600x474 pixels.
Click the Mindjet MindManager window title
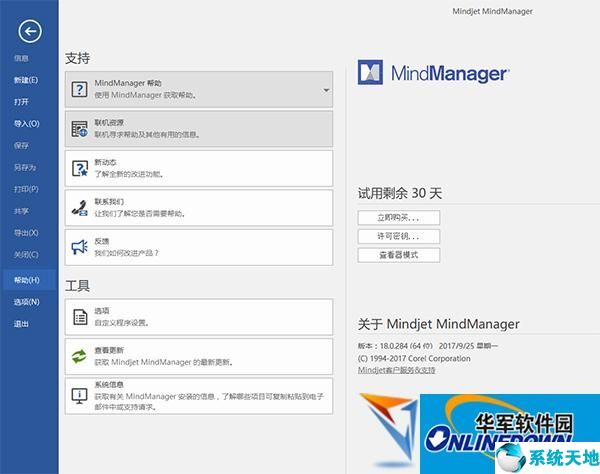click(492, 11)
